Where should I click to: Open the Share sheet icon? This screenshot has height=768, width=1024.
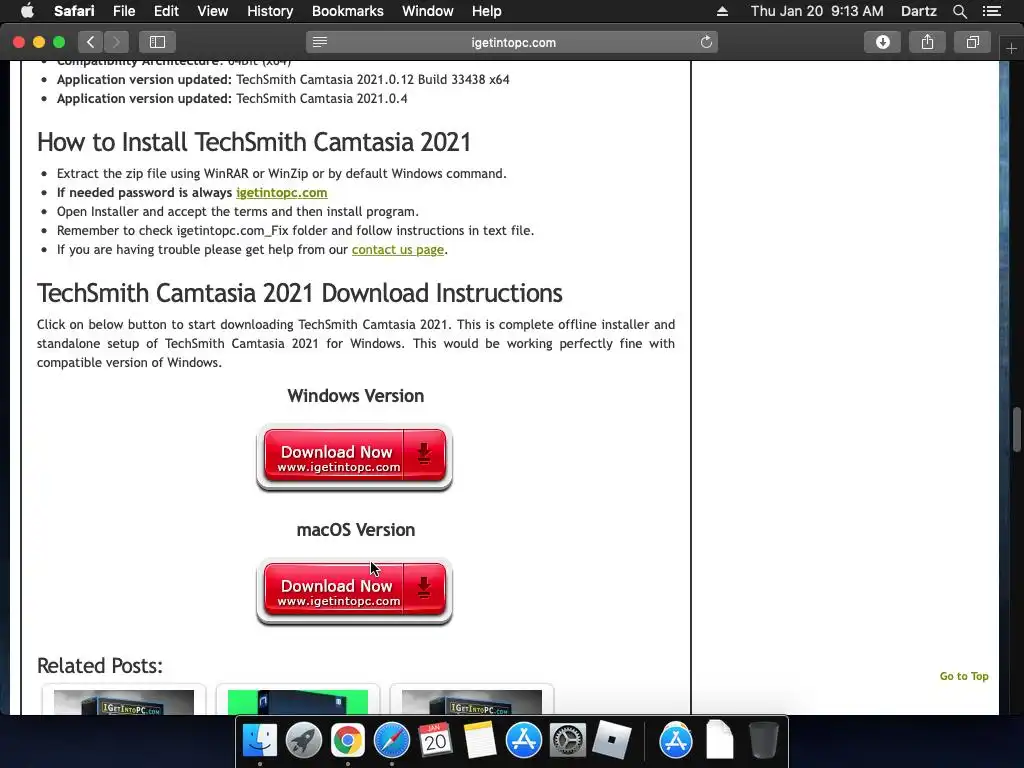pyautogui.click(x=927, y=42)
